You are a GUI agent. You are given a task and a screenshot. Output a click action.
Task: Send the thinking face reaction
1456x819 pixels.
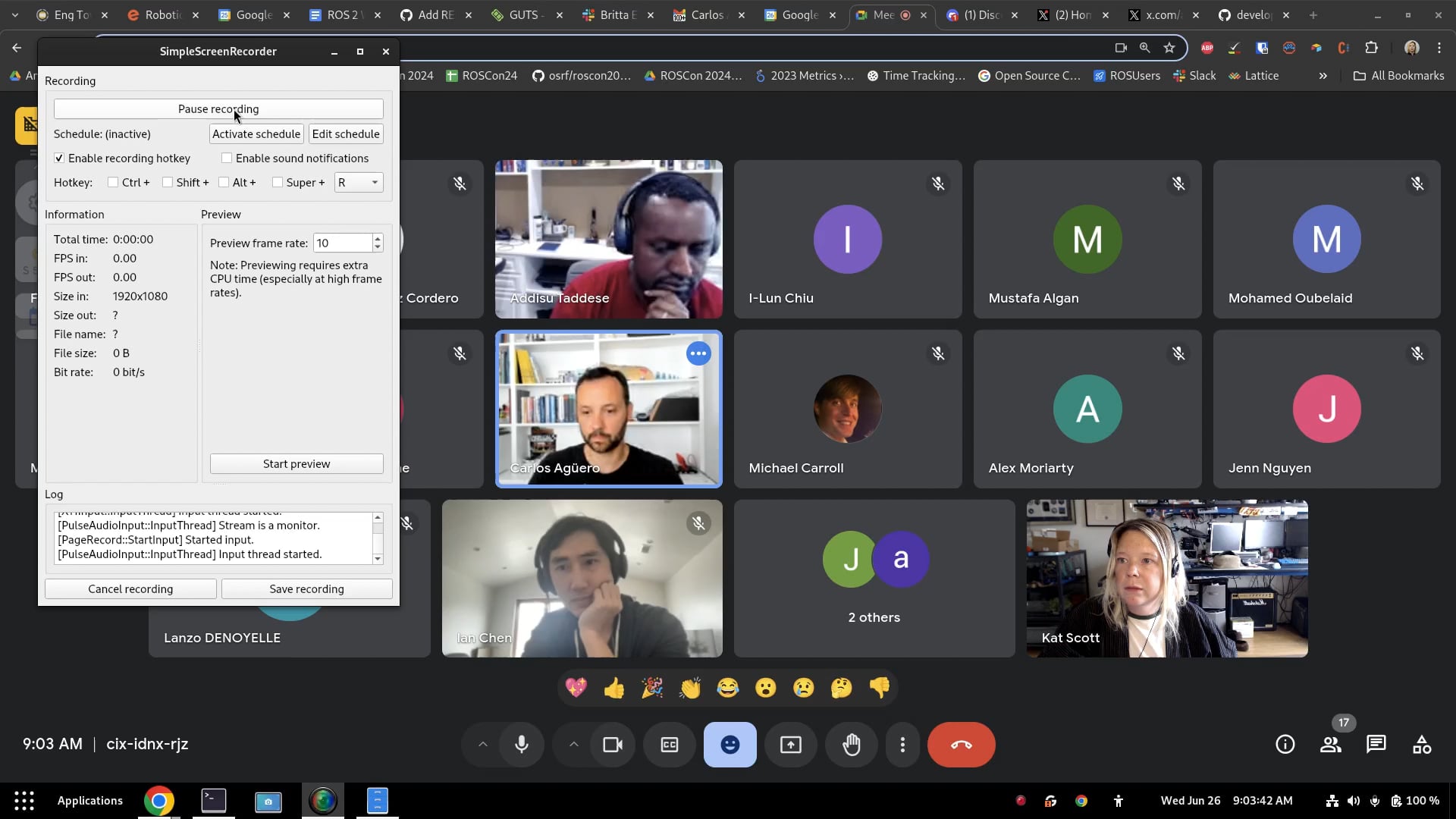842,688
